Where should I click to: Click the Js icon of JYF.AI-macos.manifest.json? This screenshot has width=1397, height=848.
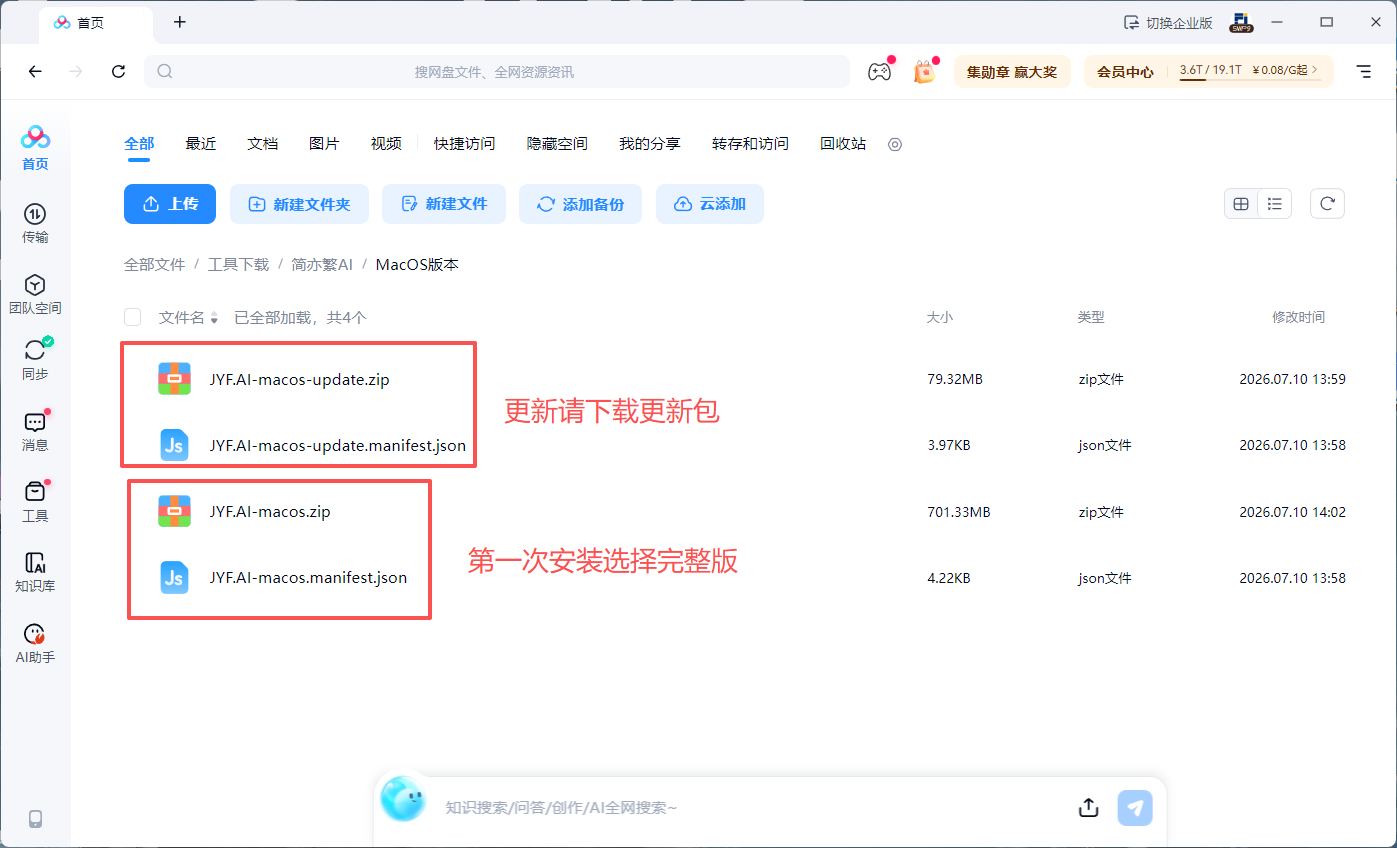174,577
